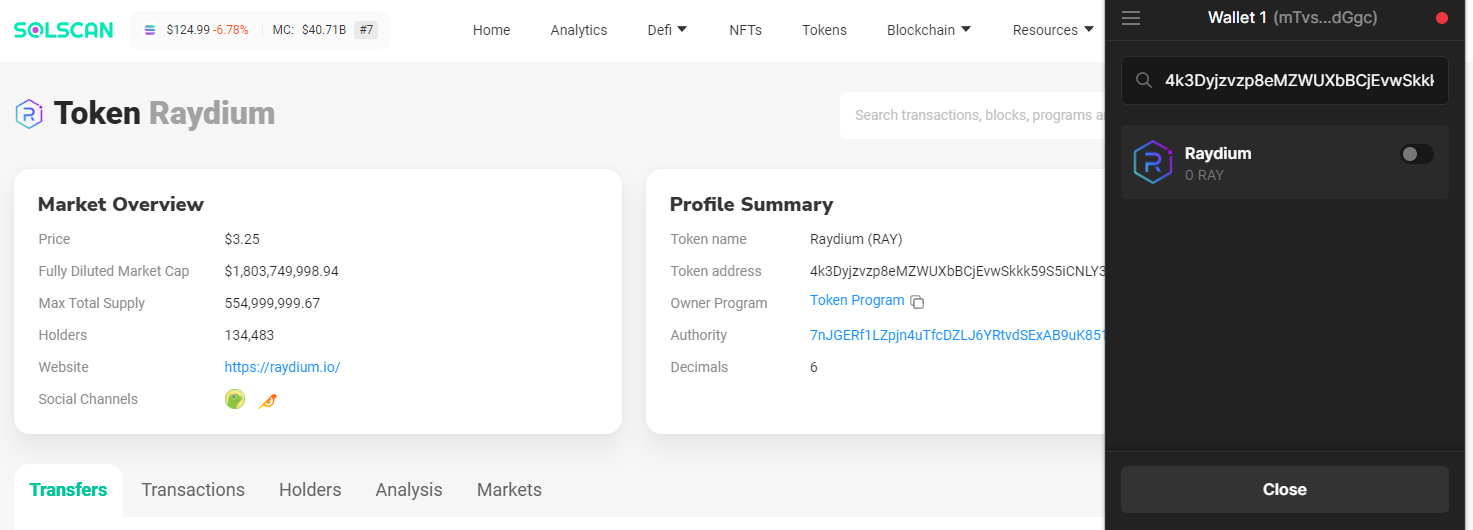Click the SOL price $124.99
This screenshot has height=530, width=1473.
tap(188, 30)
